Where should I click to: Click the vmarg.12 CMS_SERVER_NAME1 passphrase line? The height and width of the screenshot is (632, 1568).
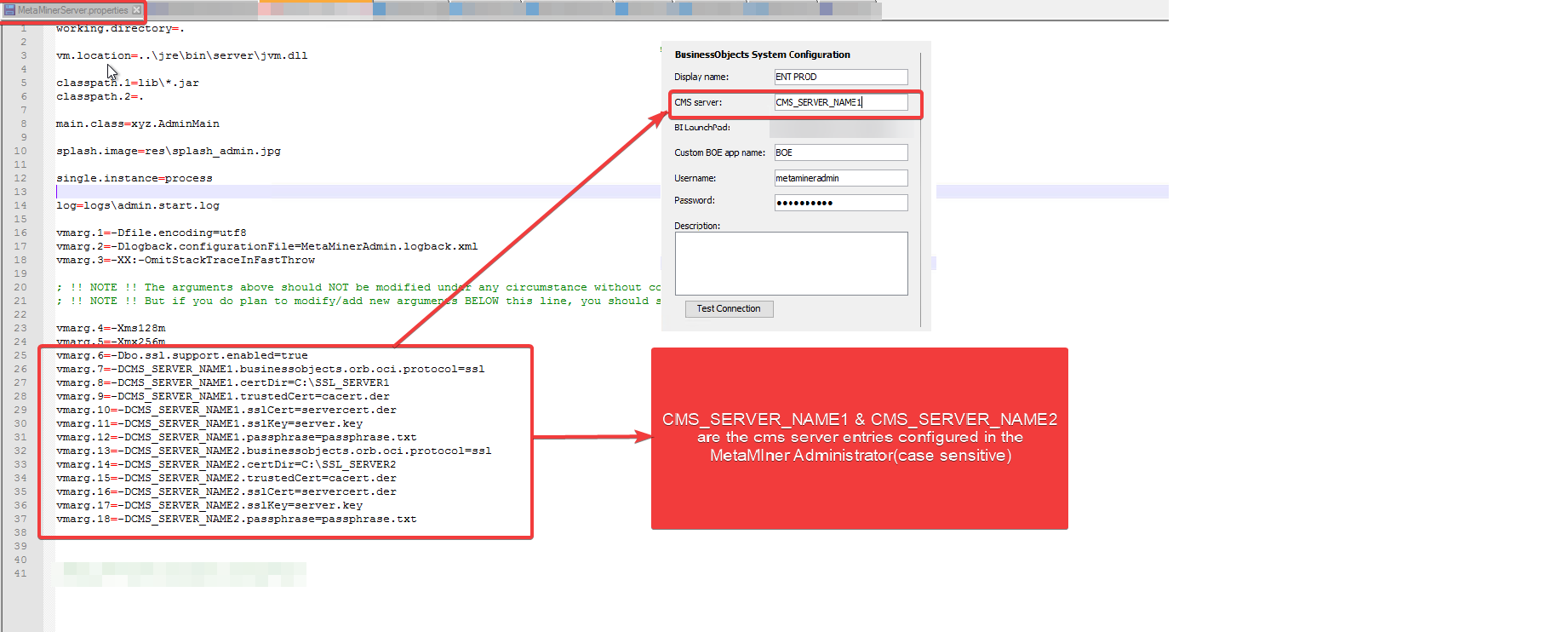click(x=237, y=438)
